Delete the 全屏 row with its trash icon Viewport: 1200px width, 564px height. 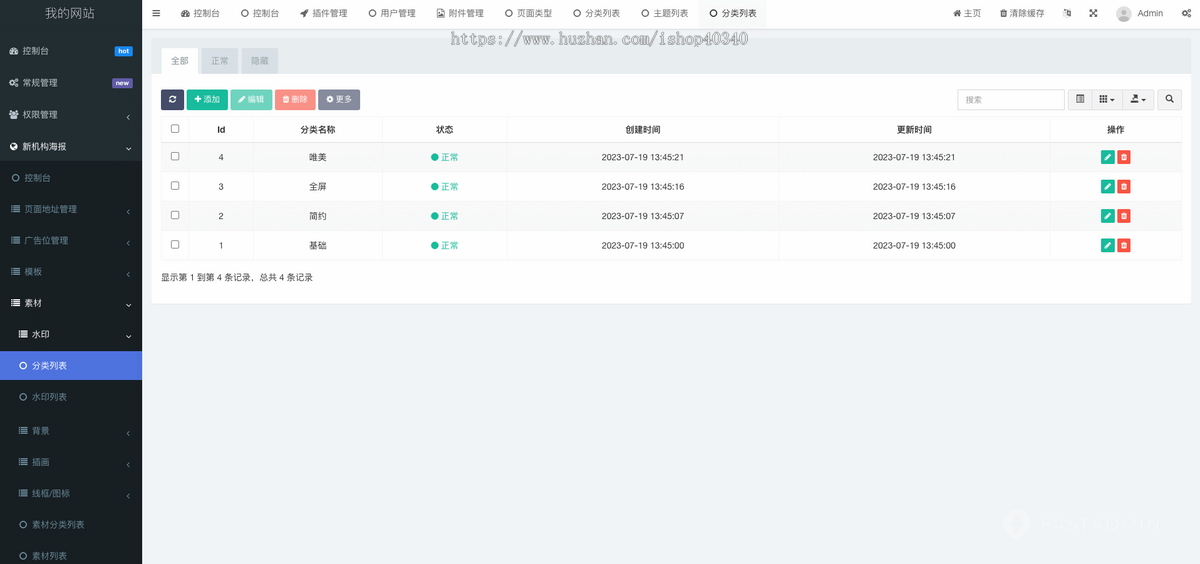[x=1124, y=186]
